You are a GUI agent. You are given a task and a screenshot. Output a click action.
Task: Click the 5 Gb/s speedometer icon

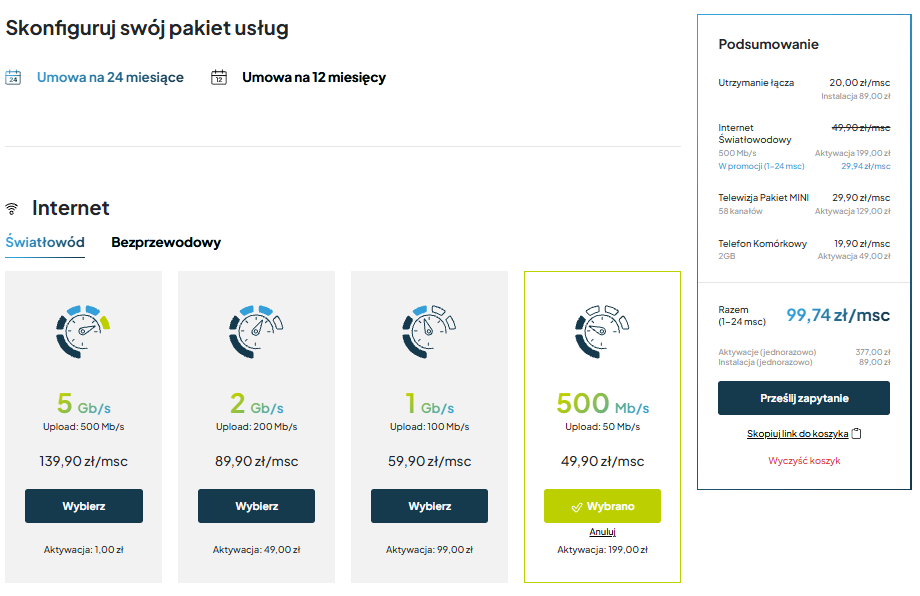83,329
